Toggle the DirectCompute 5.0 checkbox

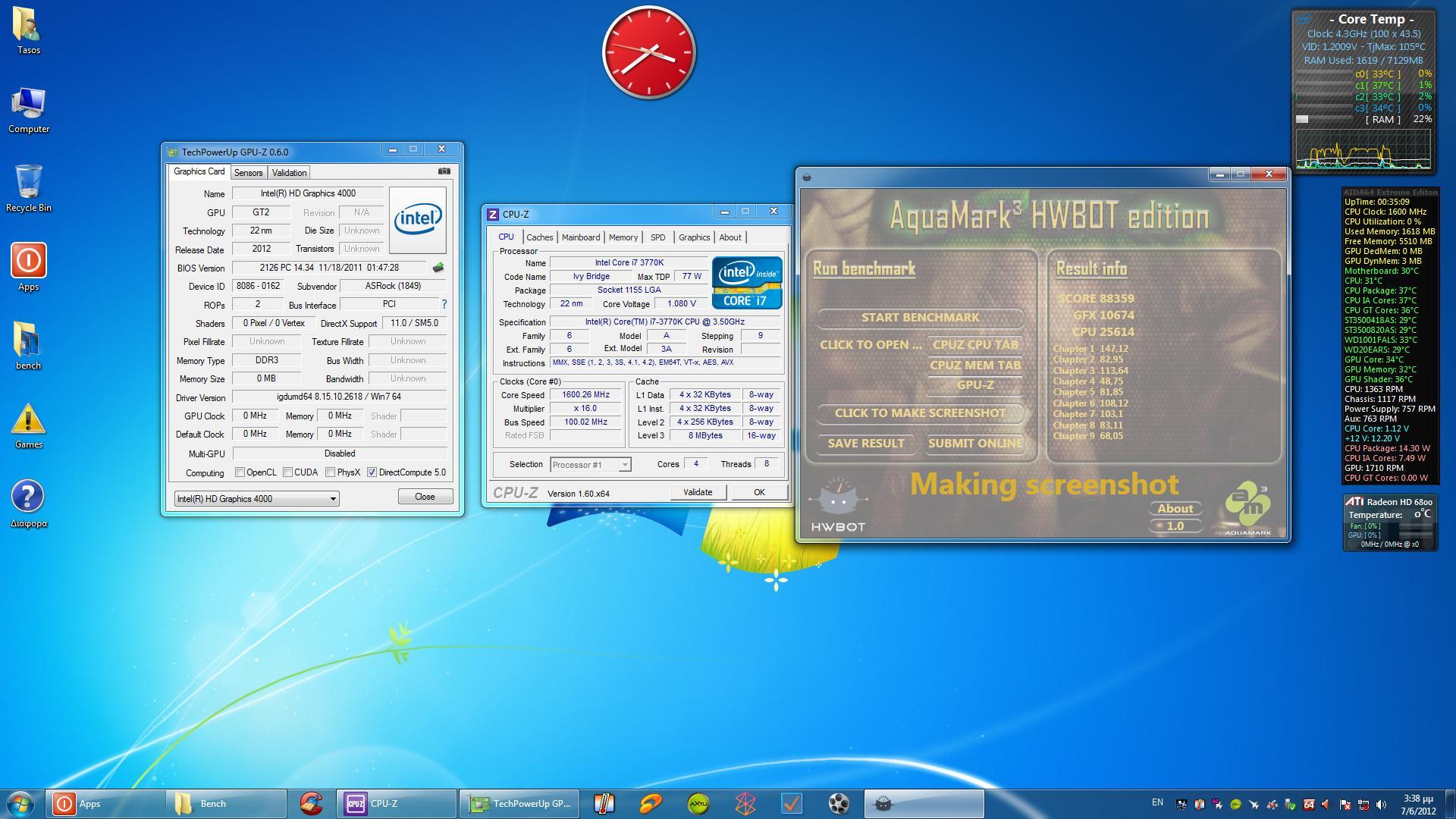pyautogui.click(x=372, y=472)
